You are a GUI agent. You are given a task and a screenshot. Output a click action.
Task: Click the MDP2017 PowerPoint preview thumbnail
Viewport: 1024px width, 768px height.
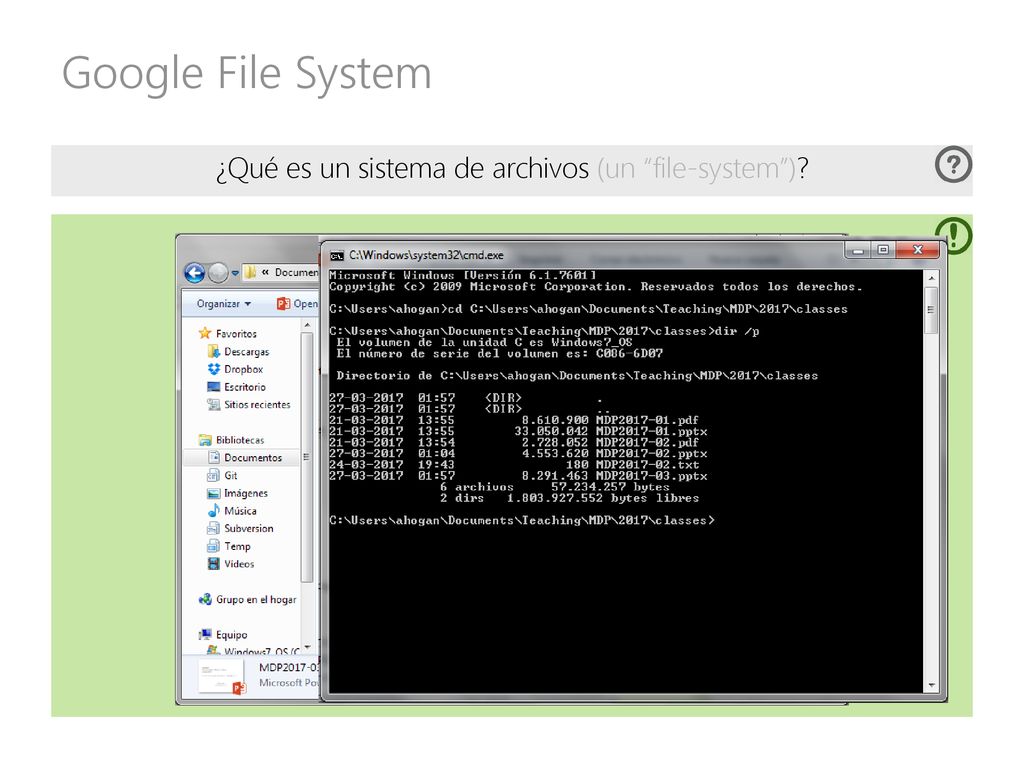[222, 677]
